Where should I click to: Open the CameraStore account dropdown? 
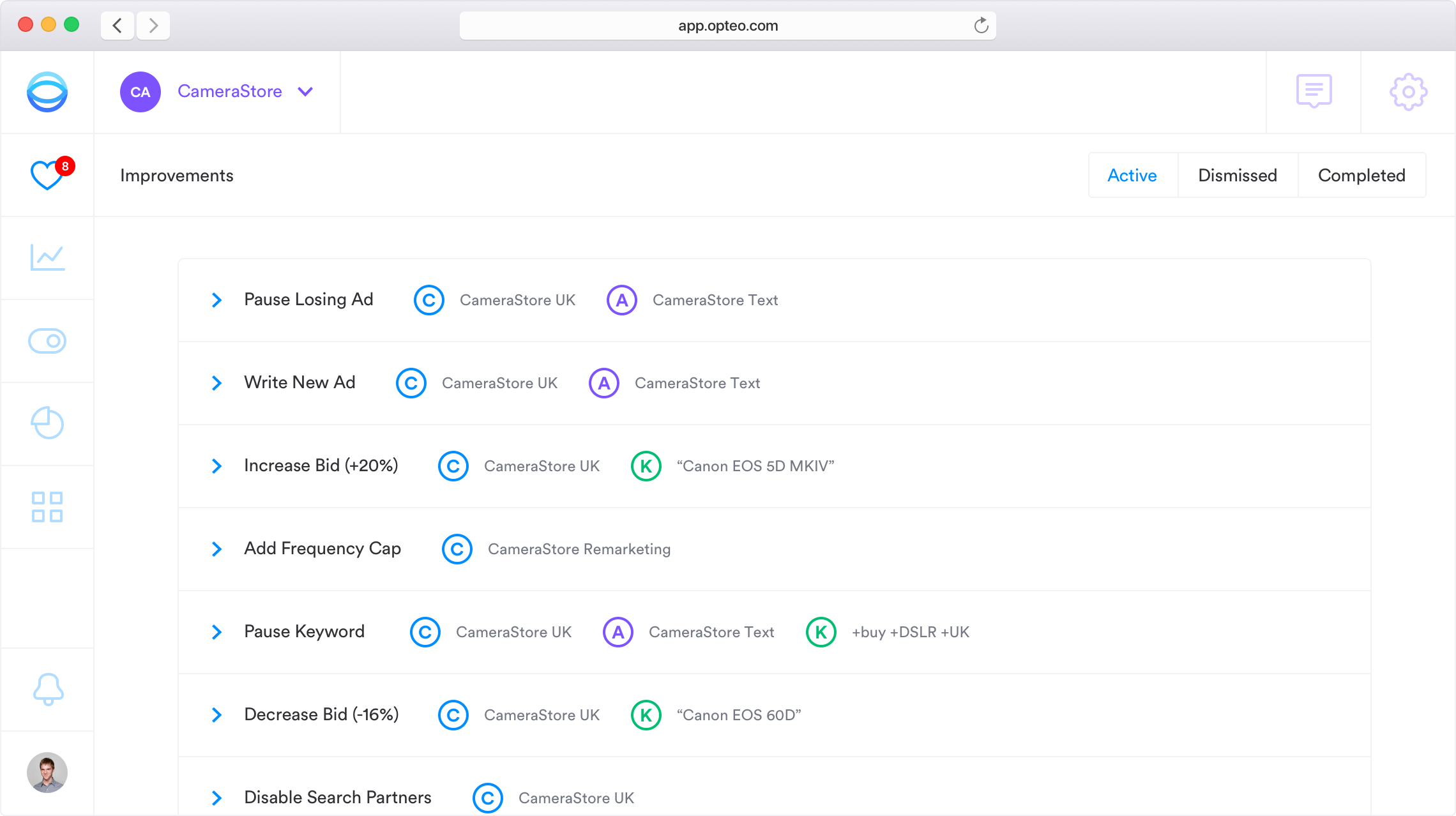click(x=306, y=92)
